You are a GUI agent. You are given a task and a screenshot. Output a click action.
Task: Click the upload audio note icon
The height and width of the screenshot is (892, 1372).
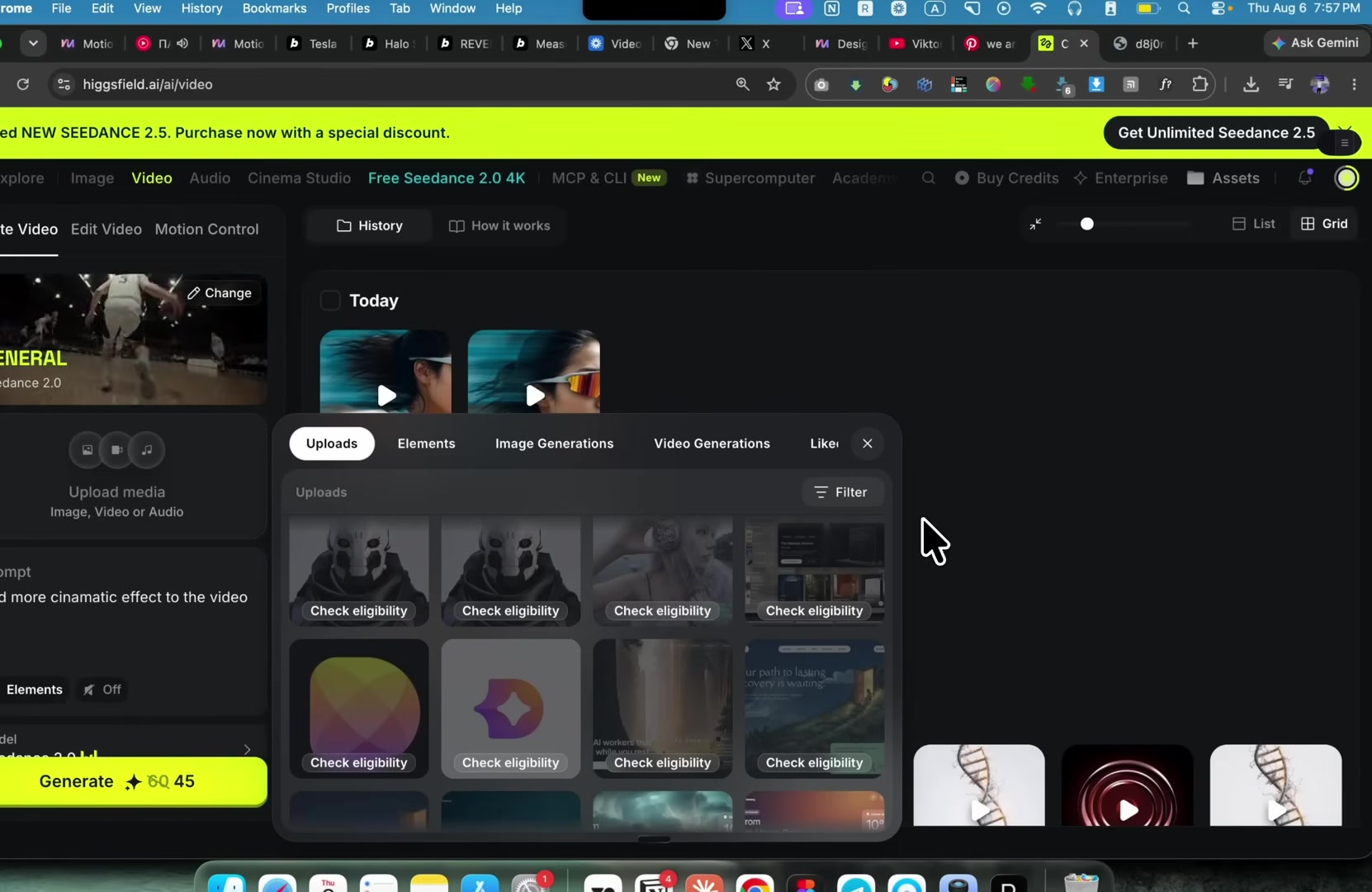[x=147, y=450]
